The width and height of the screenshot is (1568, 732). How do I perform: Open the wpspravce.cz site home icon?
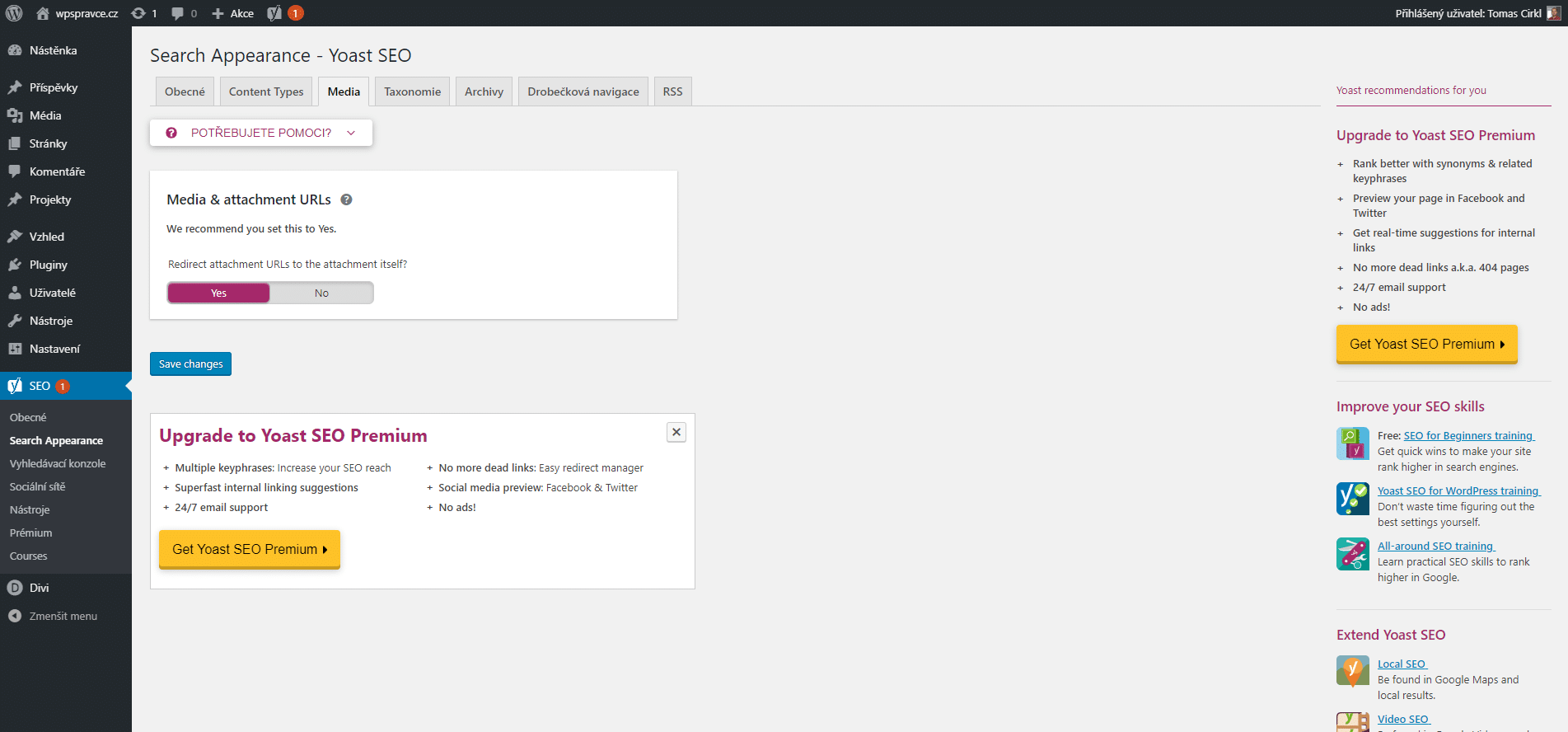click(43, 13)
